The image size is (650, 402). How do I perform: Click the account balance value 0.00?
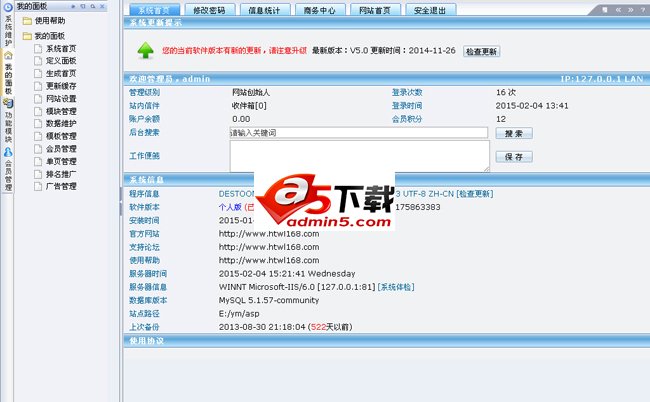pyautogui.click(x=241, y=119)
